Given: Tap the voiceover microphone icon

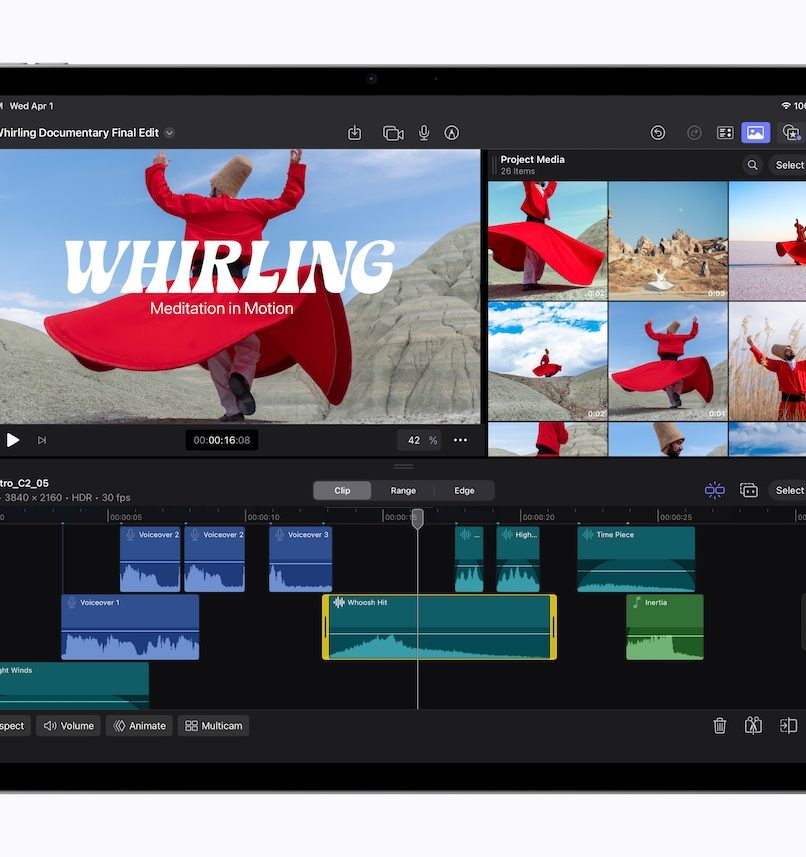Looking at the screenshot, I should (424, 133).
